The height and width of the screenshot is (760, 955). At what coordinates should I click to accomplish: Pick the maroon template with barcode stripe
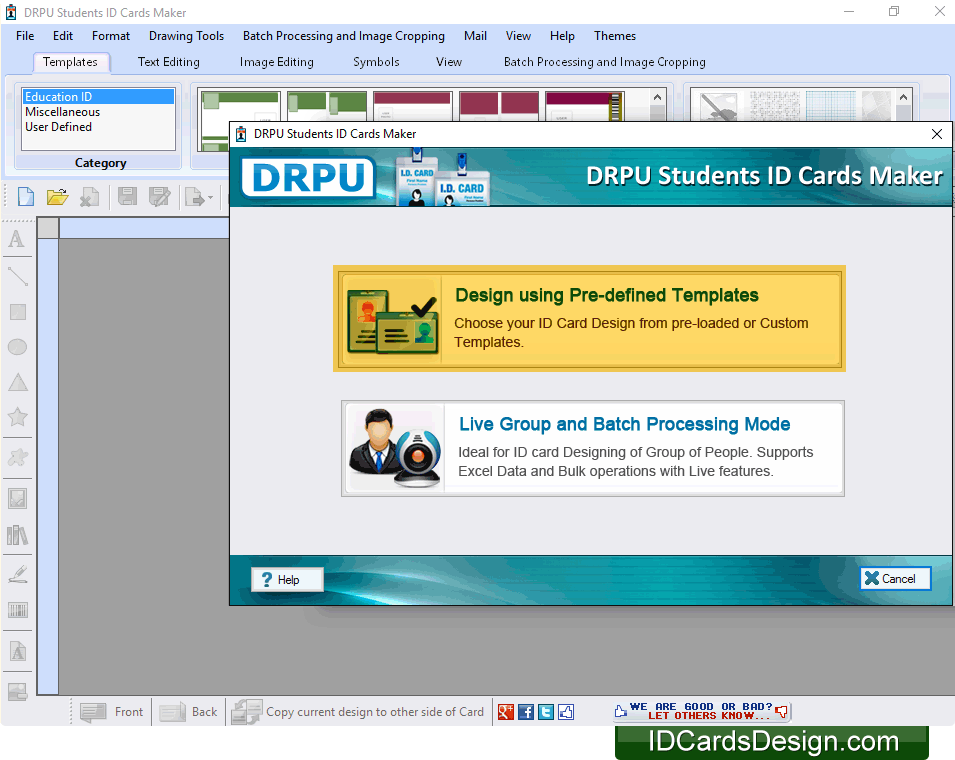(585, 106)
